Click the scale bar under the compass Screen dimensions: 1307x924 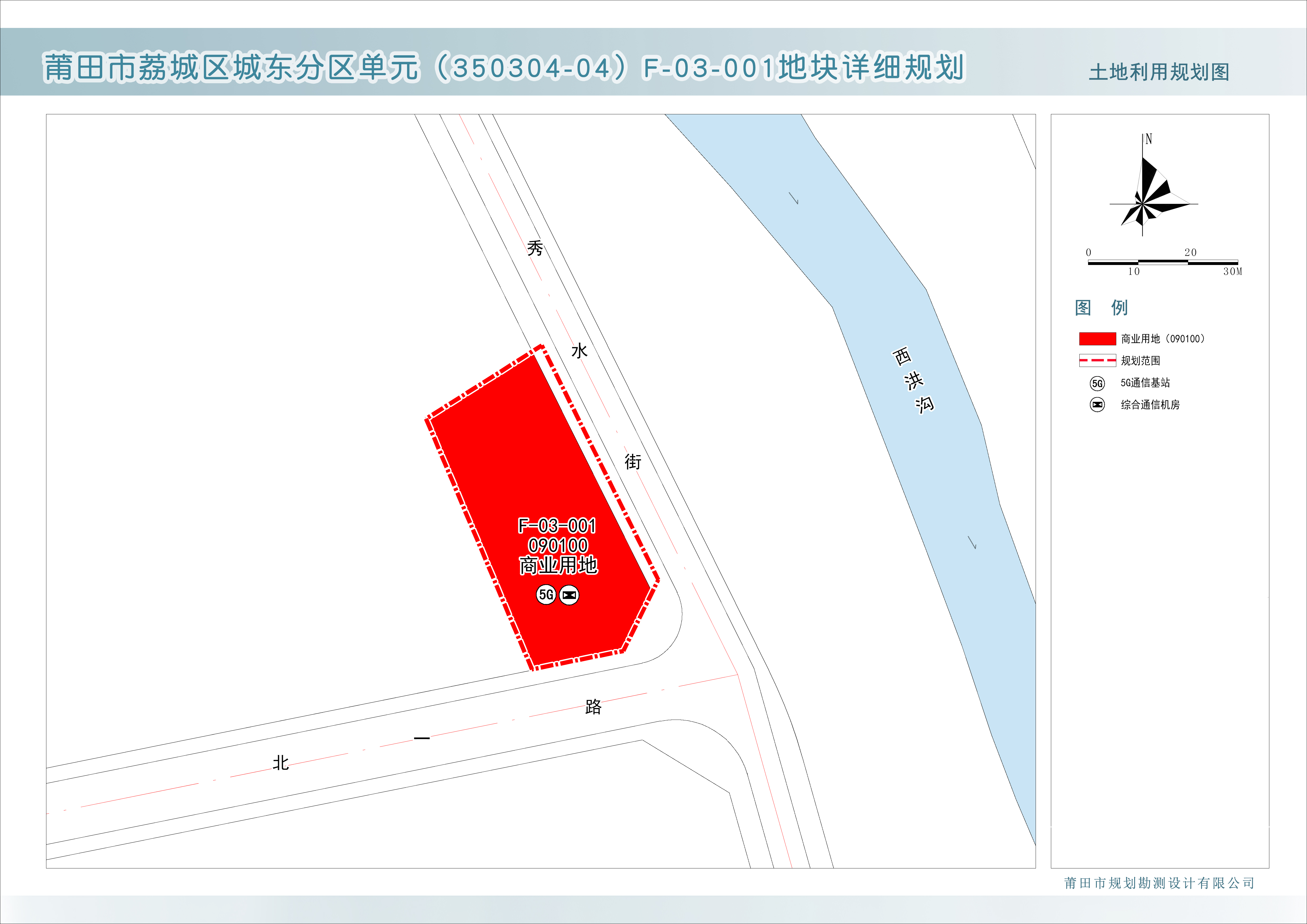coord(1162,262)
